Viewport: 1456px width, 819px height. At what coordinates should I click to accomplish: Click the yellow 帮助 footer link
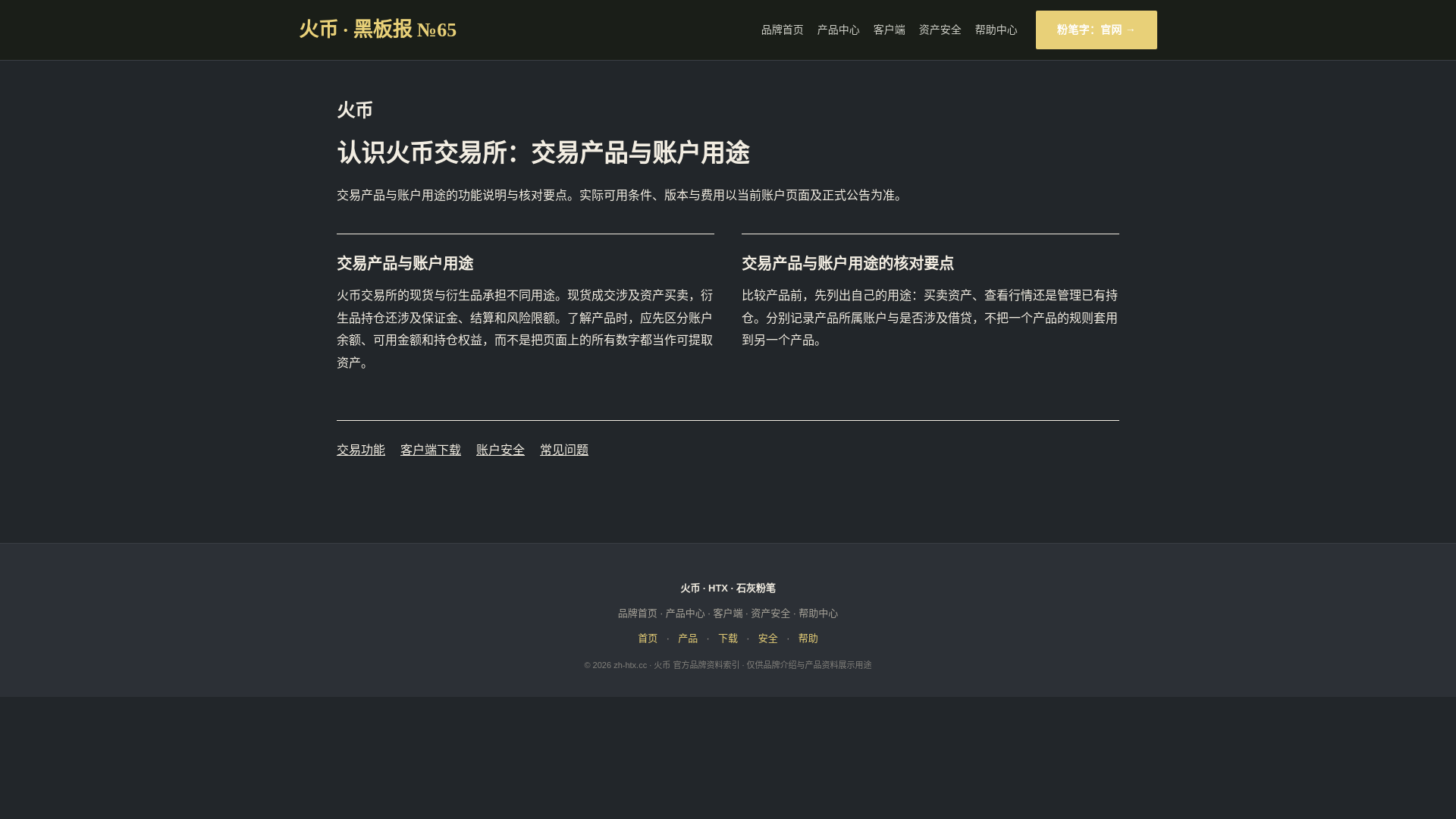[x=808, y=638]
